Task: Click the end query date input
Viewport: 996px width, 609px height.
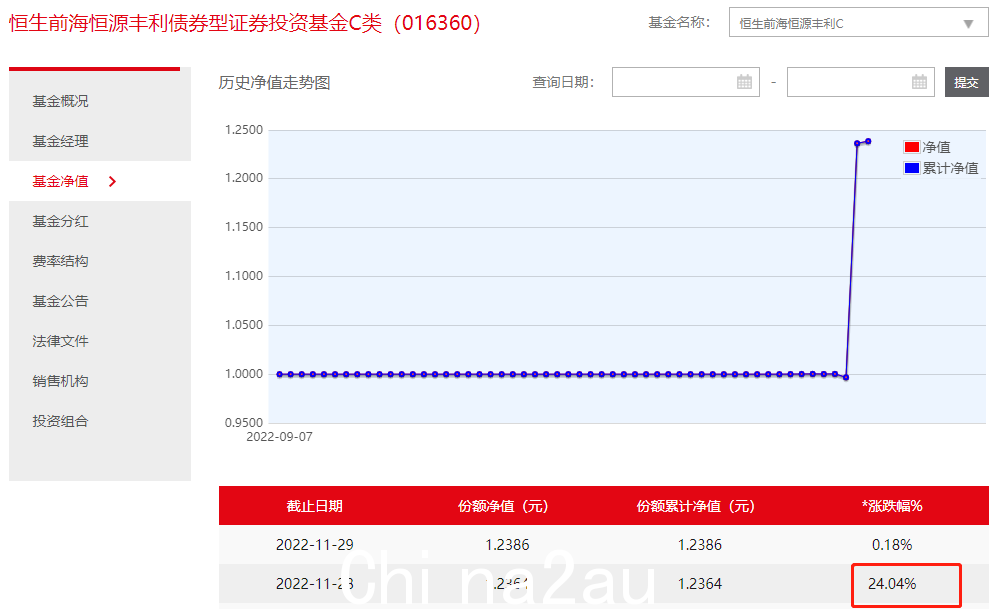Action: (x=860, y=82)
